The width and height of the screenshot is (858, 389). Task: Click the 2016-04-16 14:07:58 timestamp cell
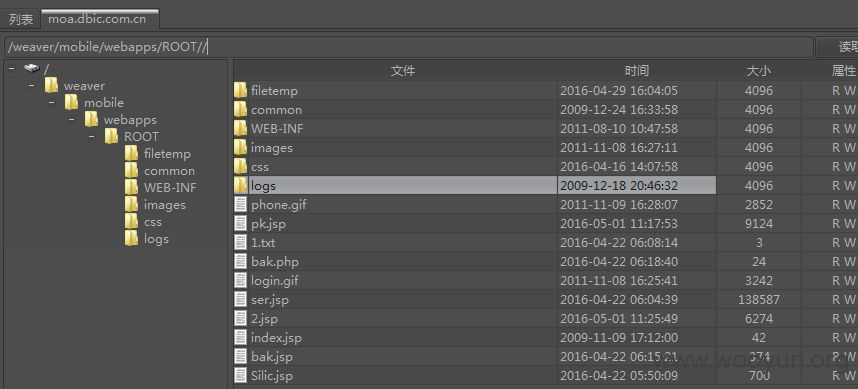coord(637,166)
